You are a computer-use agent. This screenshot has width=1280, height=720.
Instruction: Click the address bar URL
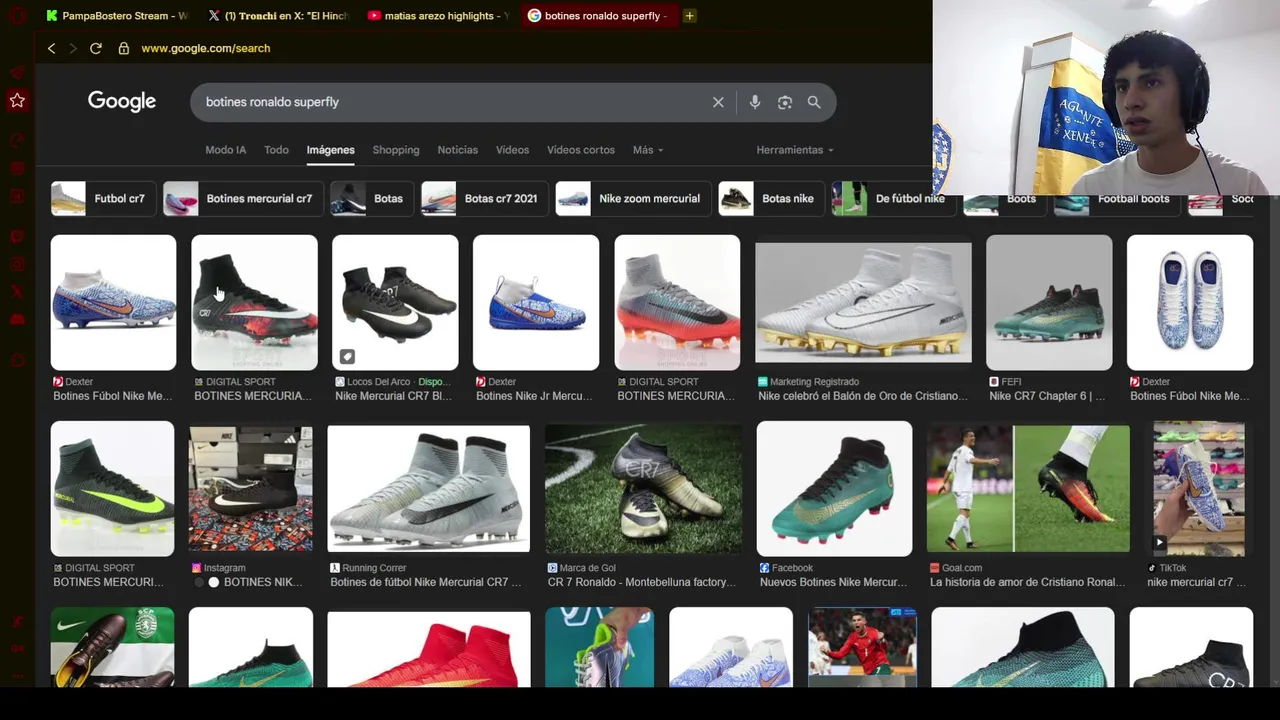coord(206,48)
